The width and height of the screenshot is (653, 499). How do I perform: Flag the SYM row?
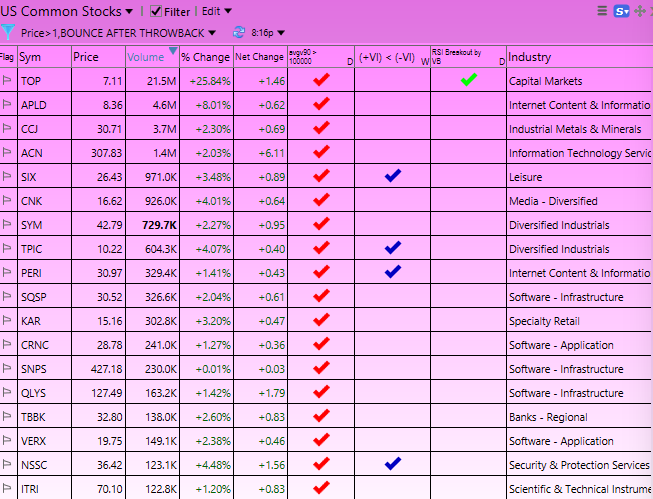(x=7, y=224)
